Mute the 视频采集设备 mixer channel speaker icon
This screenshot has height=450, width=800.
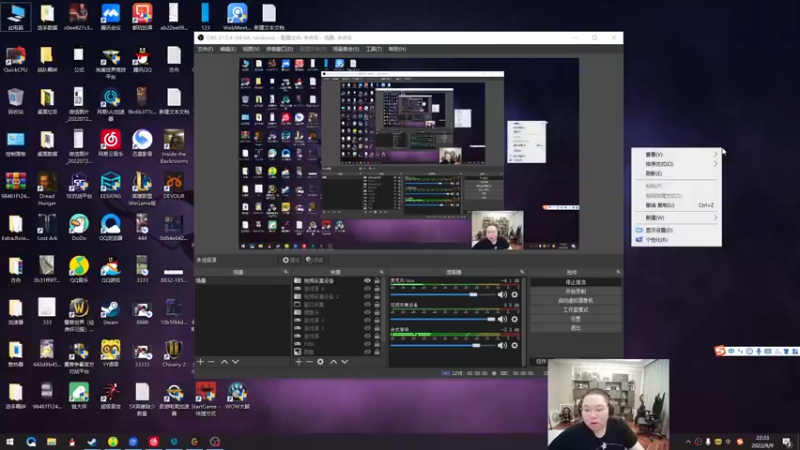pos(502,319)
